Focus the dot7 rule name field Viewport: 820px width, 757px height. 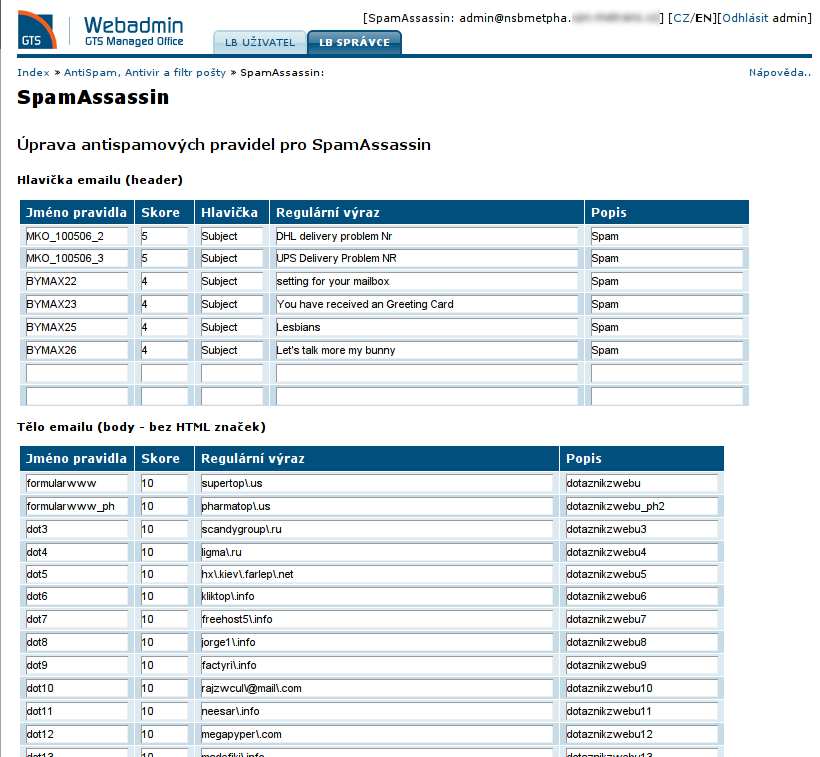pyautogui.click(x=77, y=619)
